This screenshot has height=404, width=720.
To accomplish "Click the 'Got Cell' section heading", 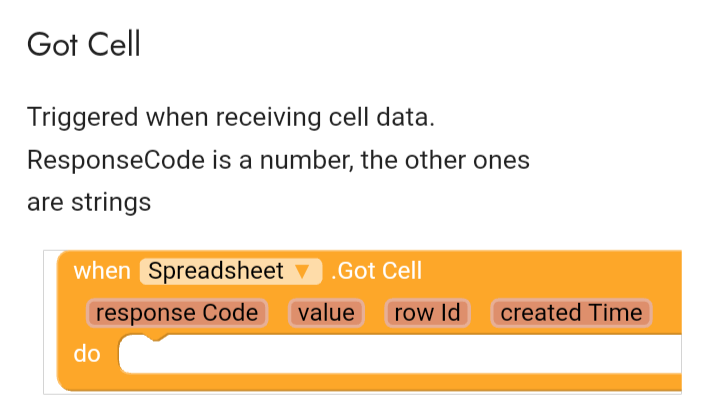I will (x=84, y=45).
